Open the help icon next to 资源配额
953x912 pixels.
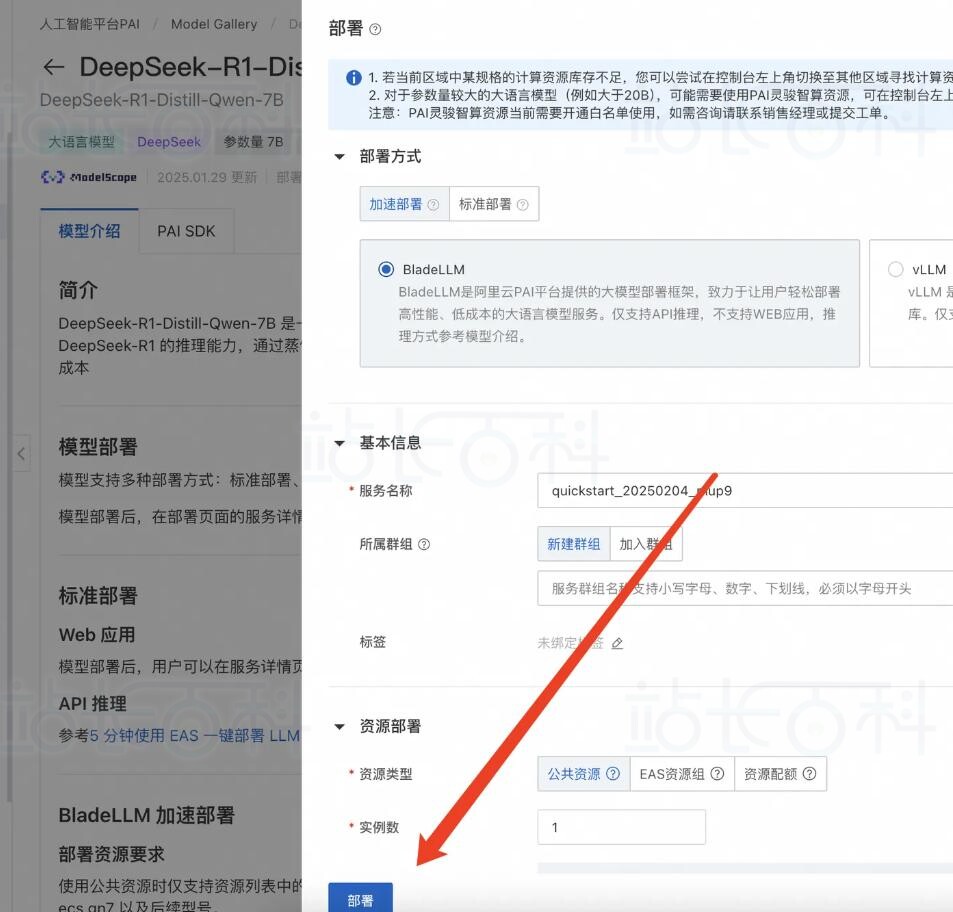809,773
